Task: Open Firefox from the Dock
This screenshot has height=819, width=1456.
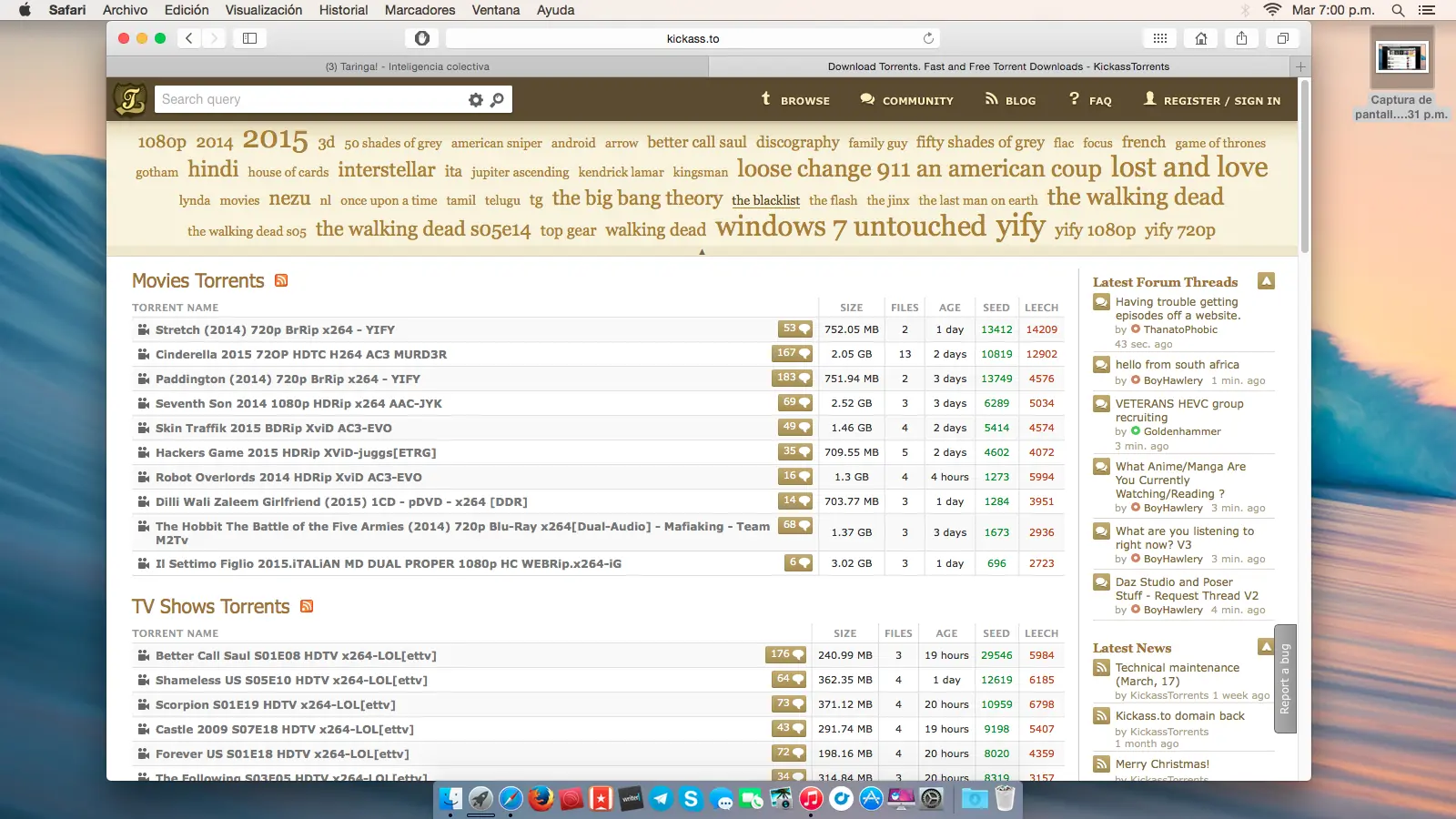Action: click(541, 799)
